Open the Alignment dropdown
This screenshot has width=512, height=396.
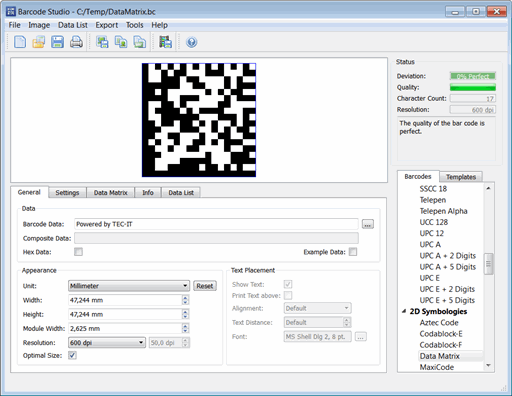pos(317,308)
